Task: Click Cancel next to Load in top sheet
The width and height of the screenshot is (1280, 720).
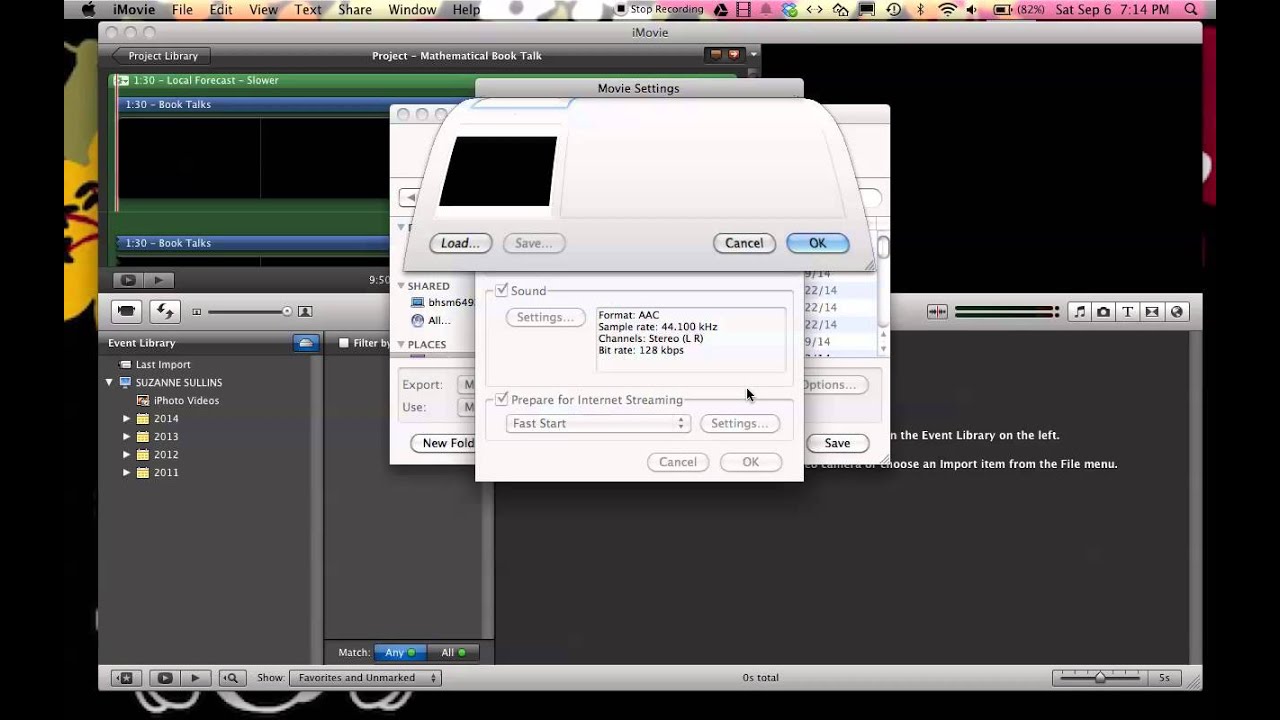Action: [x=744, y=243]
